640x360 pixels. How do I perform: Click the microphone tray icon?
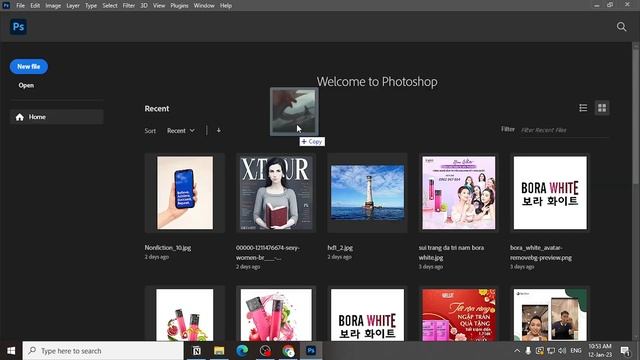[x=528, y=351]
